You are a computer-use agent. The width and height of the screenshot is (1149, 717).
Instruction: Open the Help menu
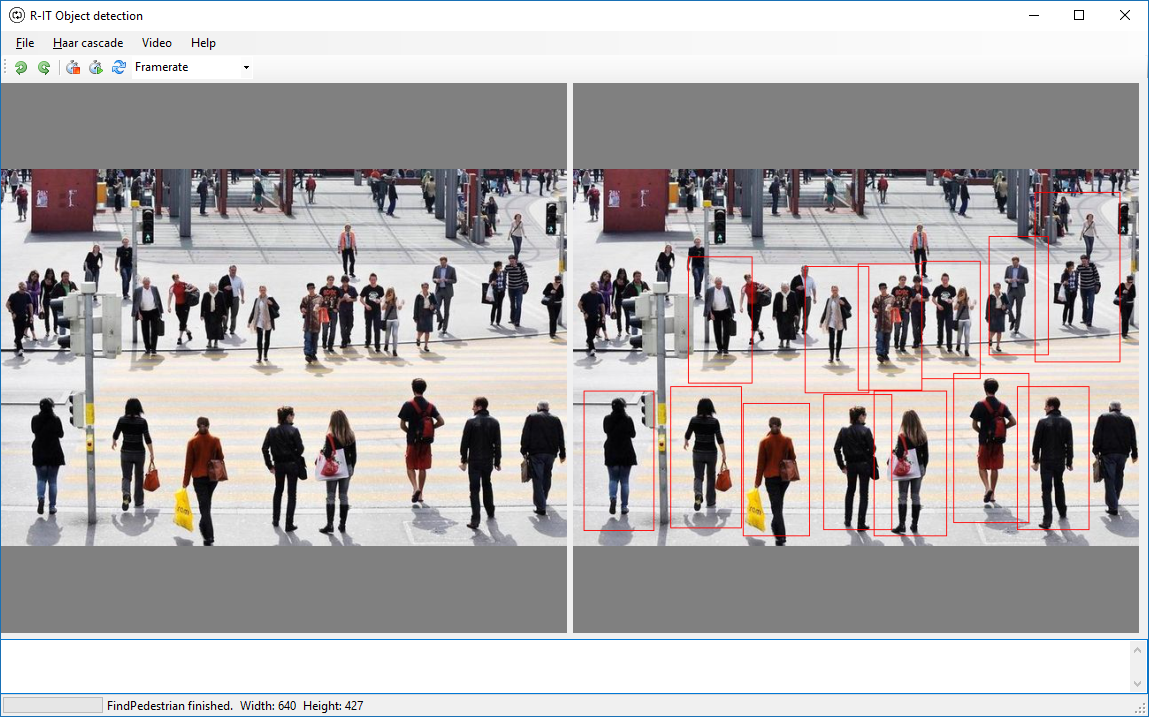(203, 43)
